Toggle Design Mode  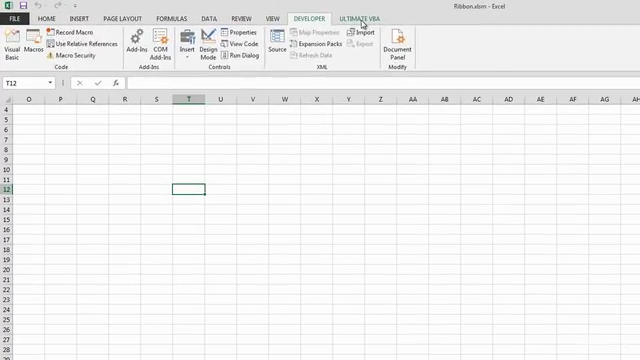tap(208, 44)
